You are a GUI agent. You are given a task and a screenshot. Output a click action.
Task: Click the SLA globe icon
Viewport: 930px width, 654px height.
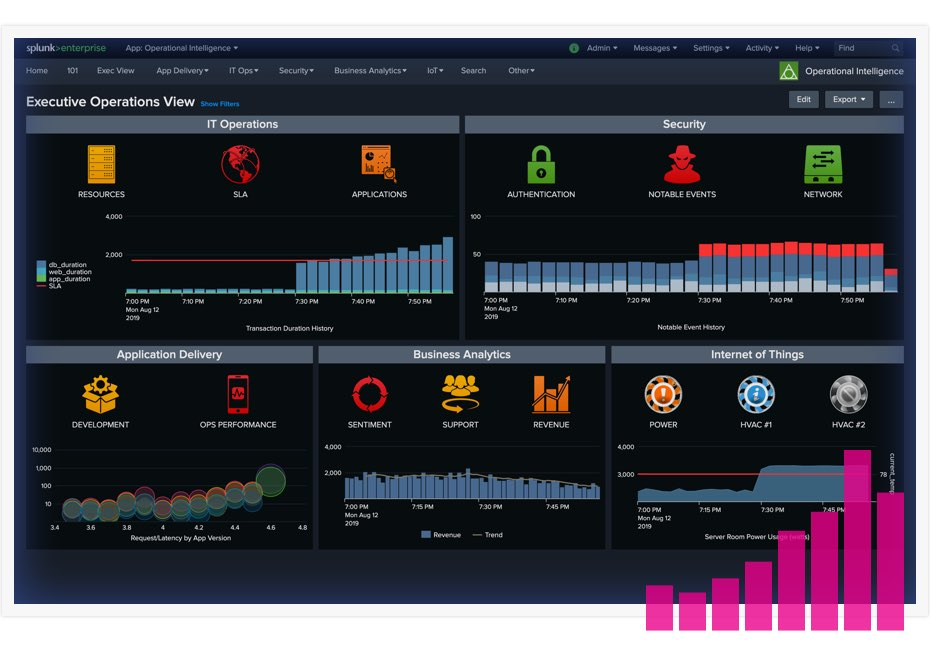(x=239, y=163)
